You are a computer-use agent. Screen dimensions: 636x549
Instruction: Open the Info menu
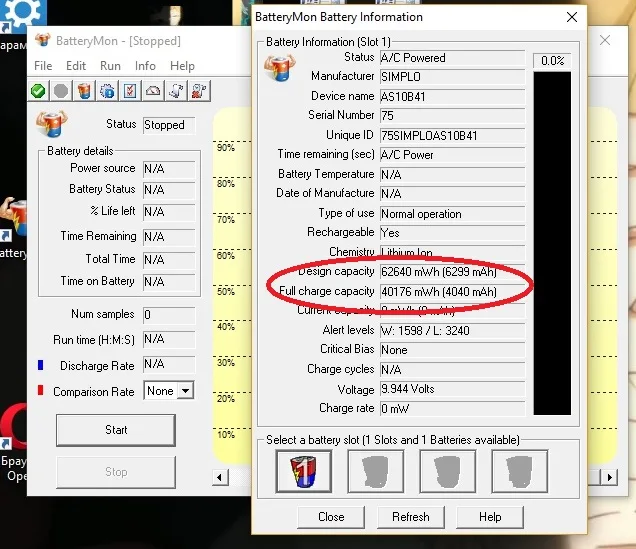pyautogui.click(x=145, y=66)
